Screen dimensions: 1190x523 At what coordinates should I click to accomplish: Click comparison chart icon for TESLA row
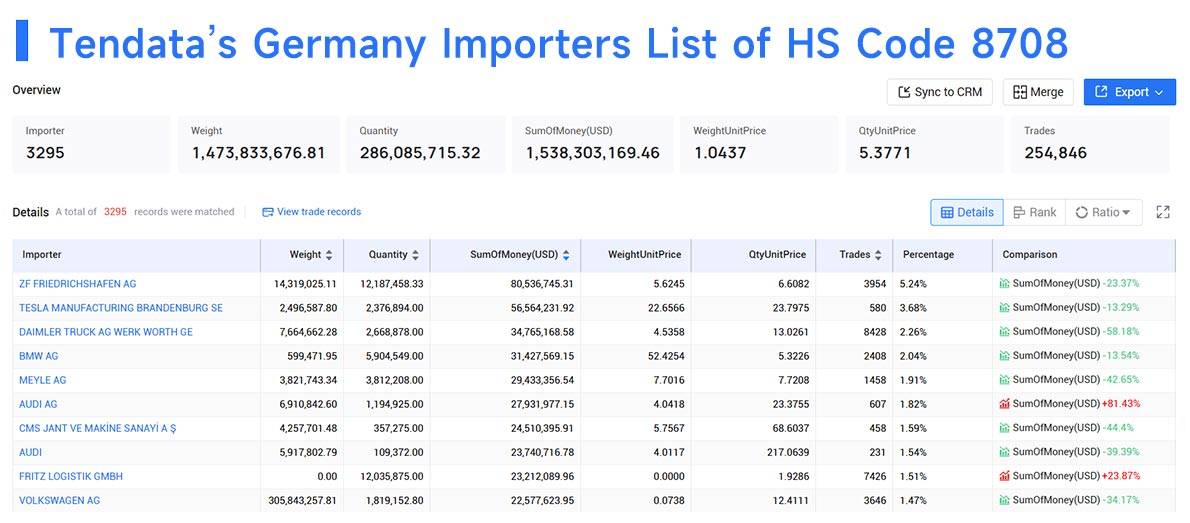[1005, 308]
